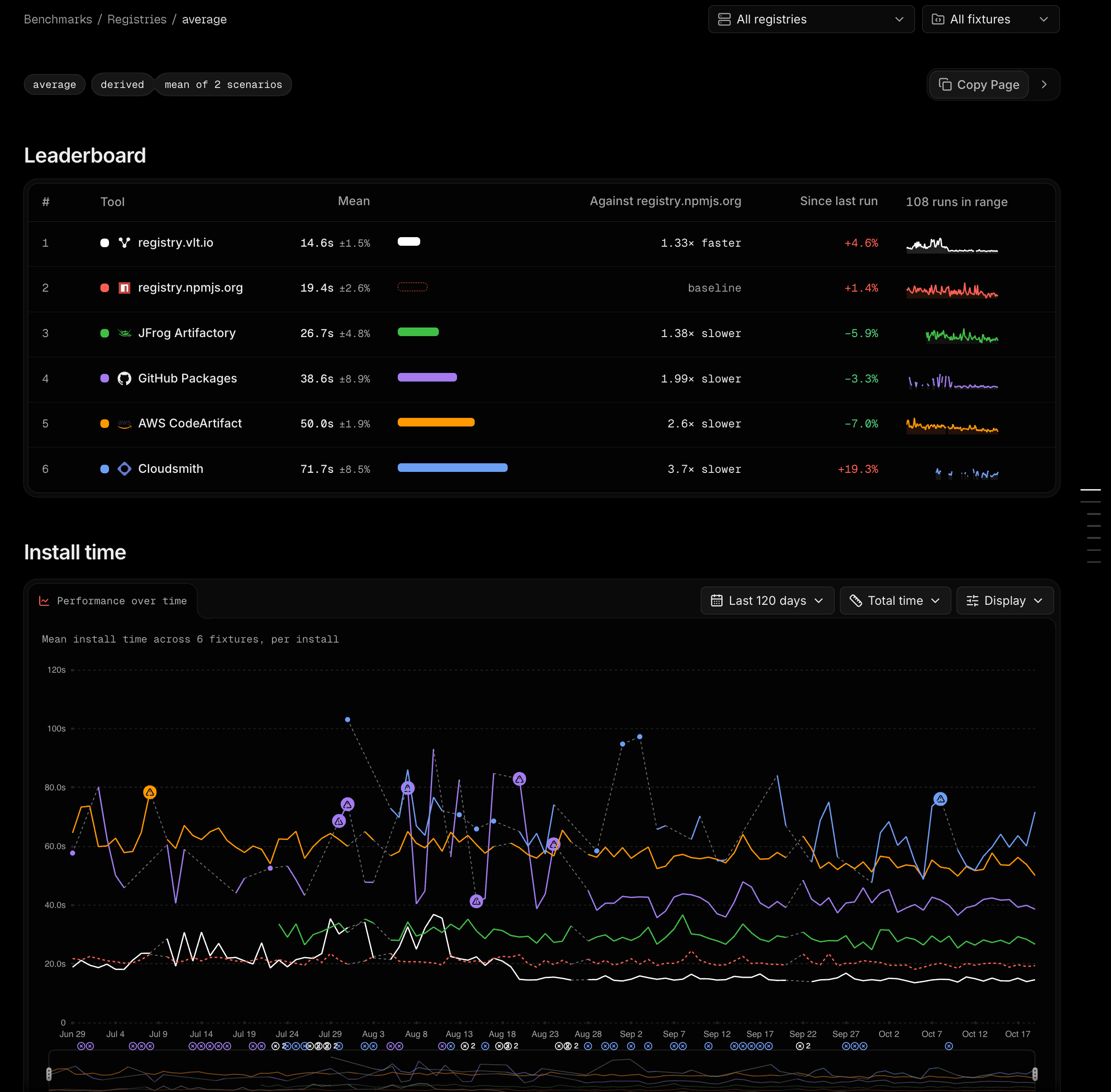This screenshot has width=1111, height=1092.
Task: Click the AWS CodeArtifact logo icon
Action: [124, 424]
